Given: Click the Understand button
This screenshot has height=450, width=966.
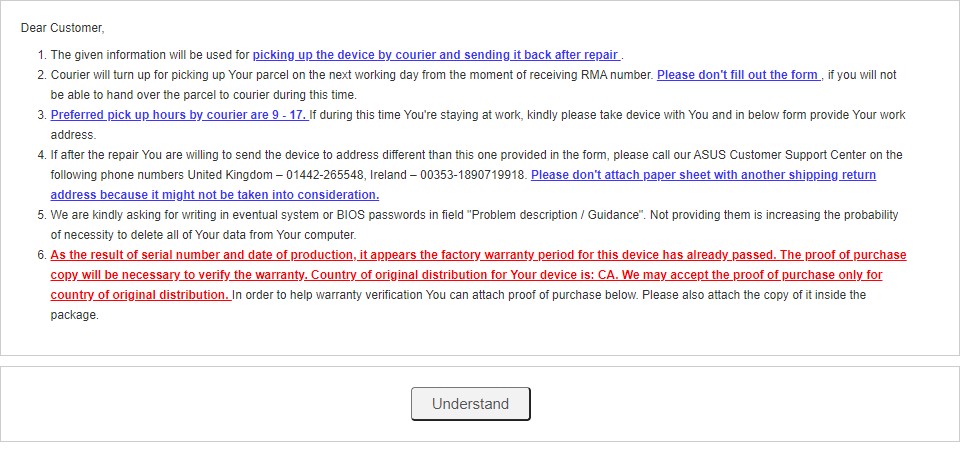Looking at the screenshot, I should [471, 404].
